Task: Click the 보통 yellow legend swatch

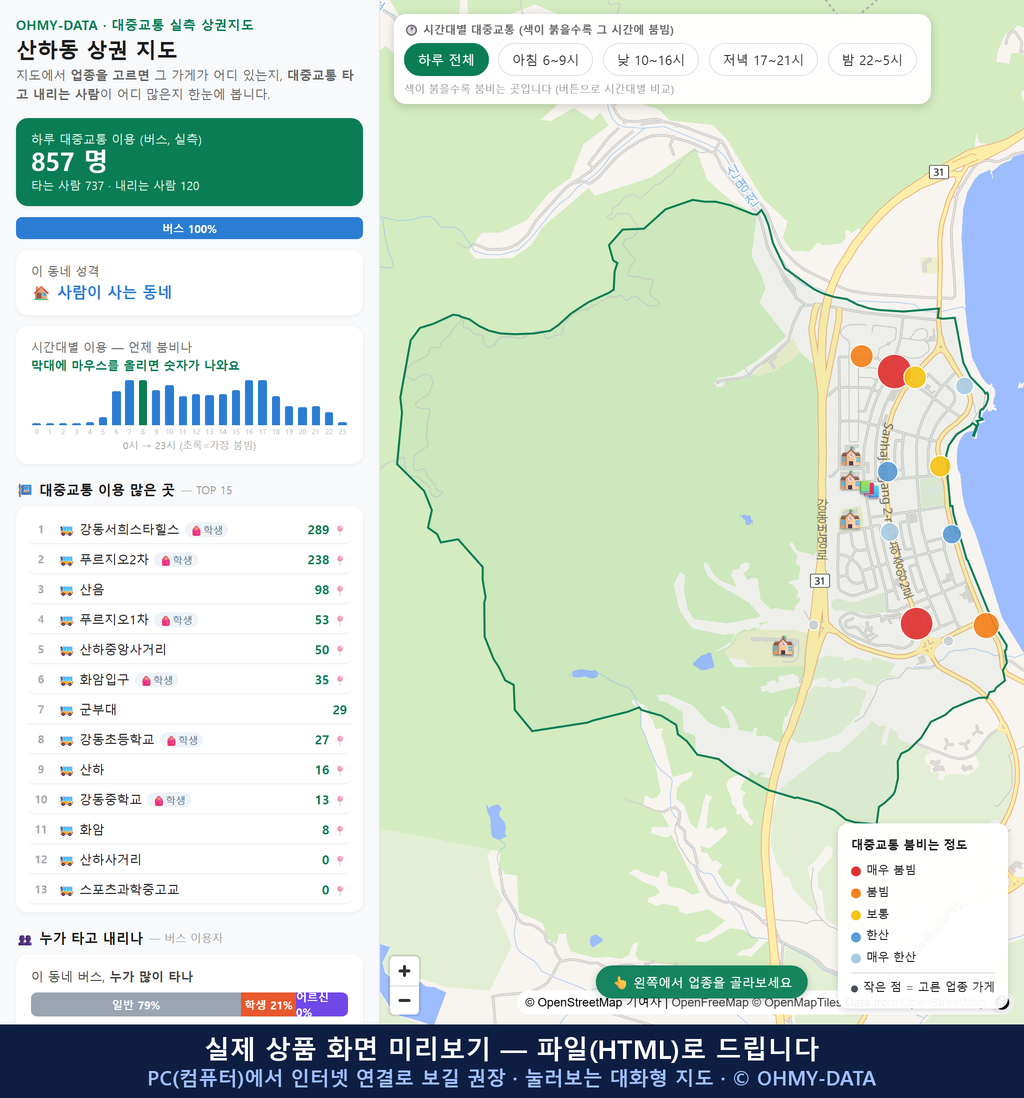Action: point(855,915)
